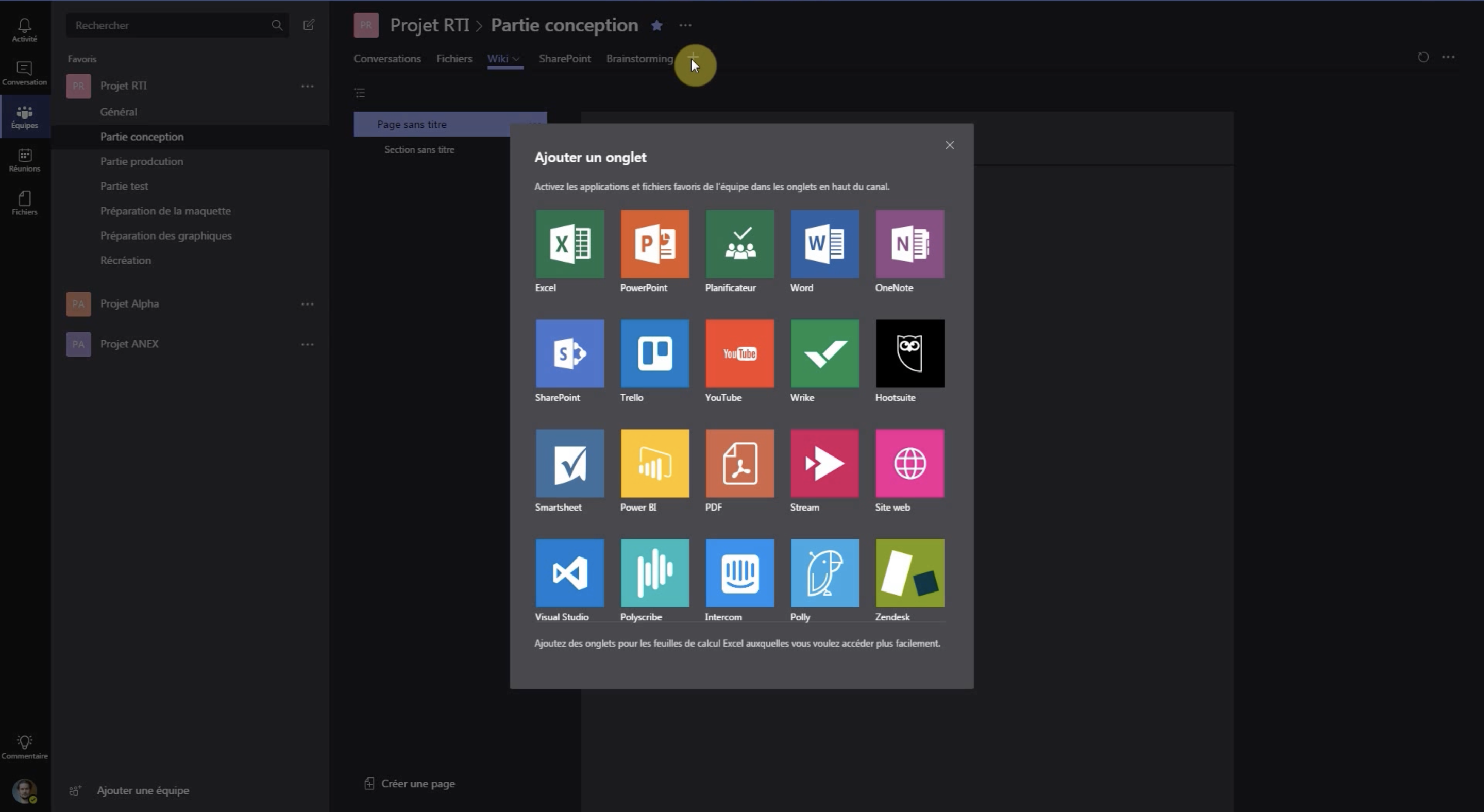Screen dimensions: 1484x812
Task: Switch to the Conversations tab
Action: [x=387, y=59]
